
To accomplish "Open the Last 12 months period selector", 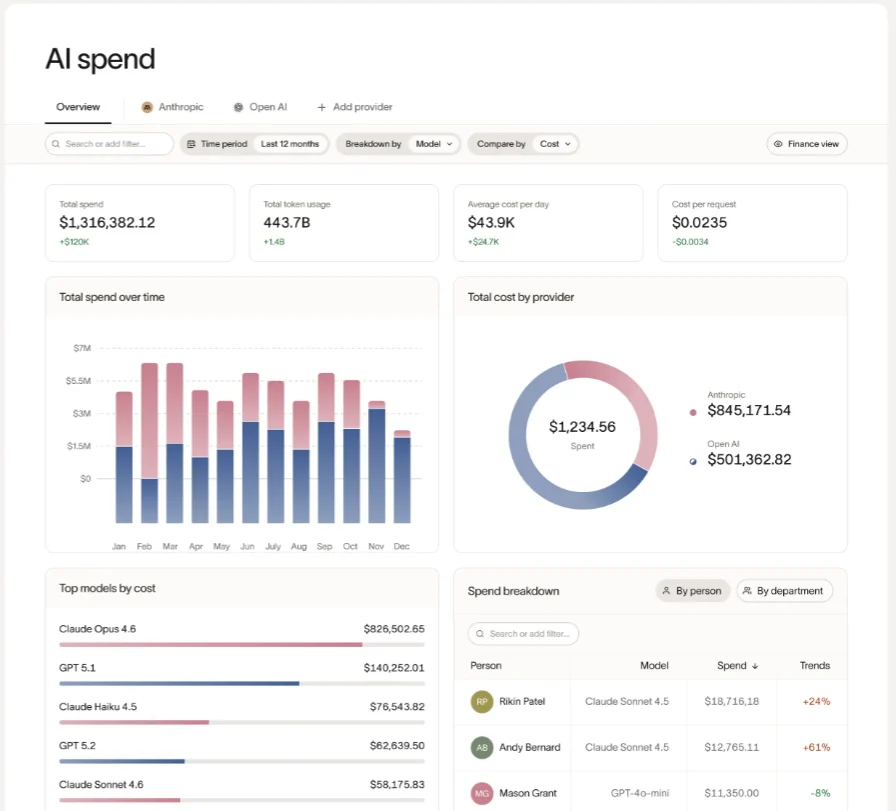I will pyautogui.click(x=290, y=144).
